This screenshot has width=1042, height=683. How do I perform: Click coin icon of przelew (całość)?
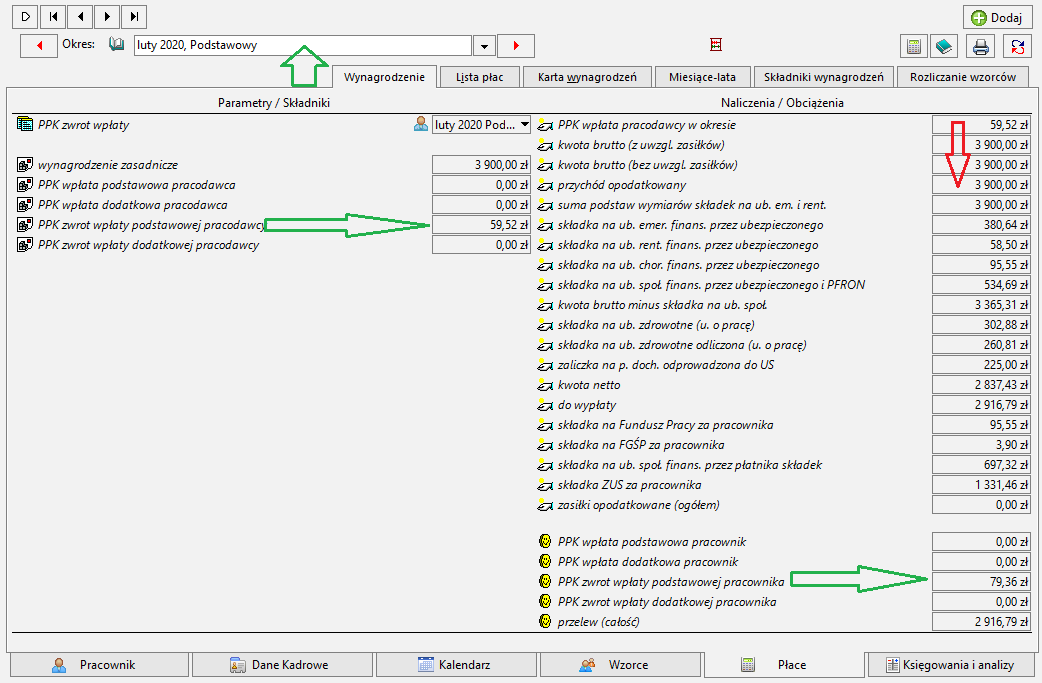click(545, 621)
